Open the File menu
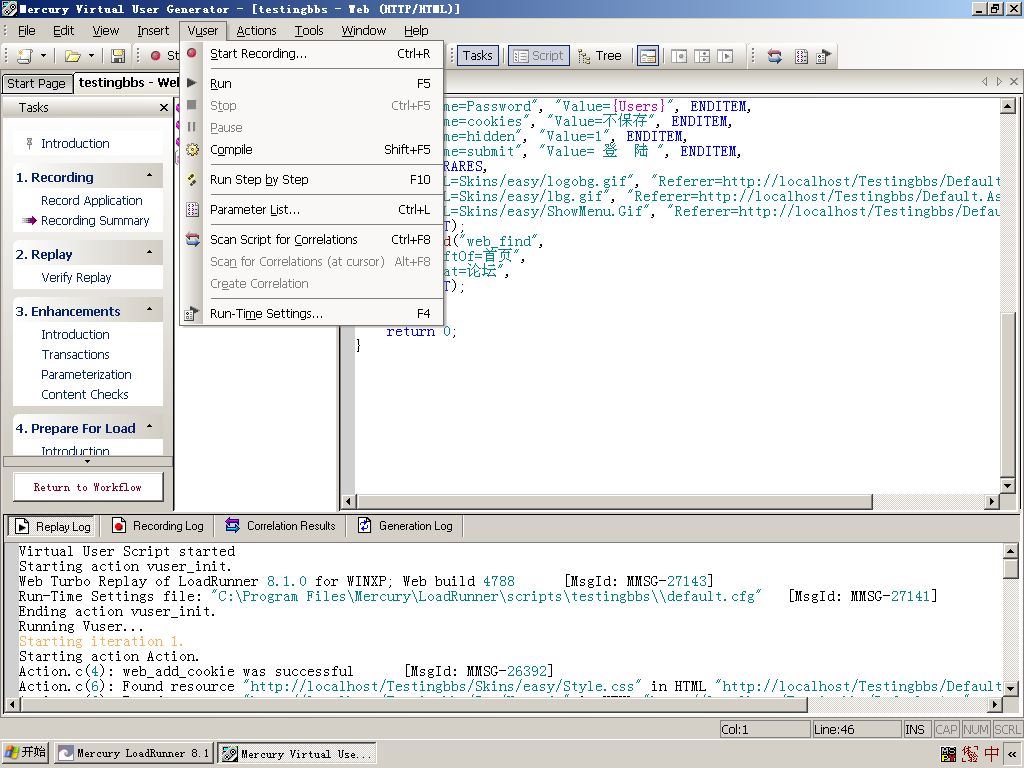This screenshot has width=1024, height=768. coord(27,31)
